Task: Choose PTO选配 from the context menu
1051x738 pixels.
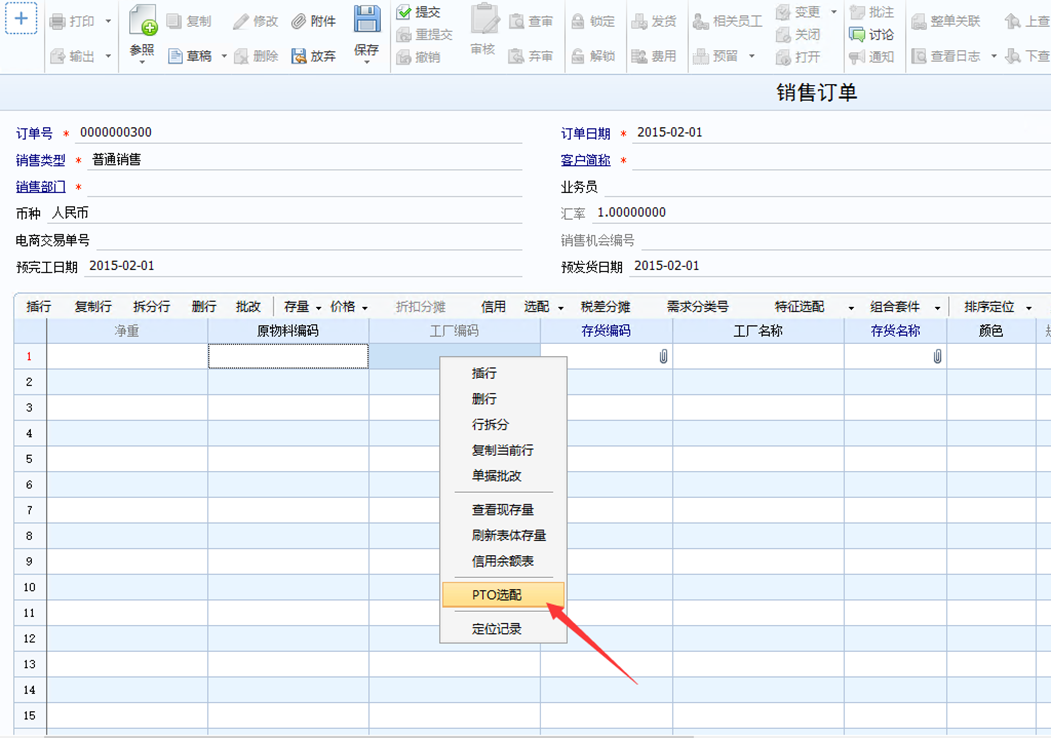Action: pos(503,595)
